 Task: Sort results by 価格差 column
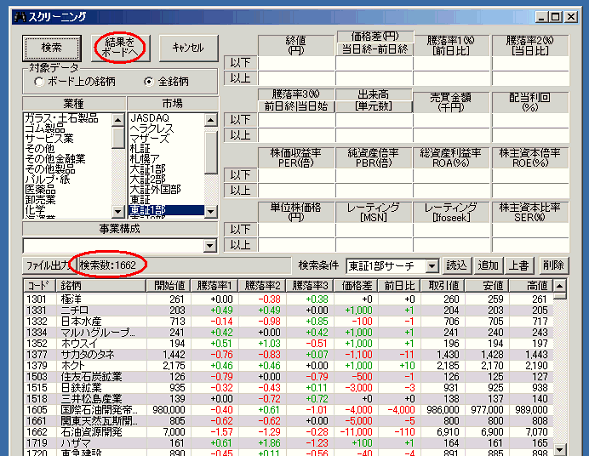coord(356,286)
